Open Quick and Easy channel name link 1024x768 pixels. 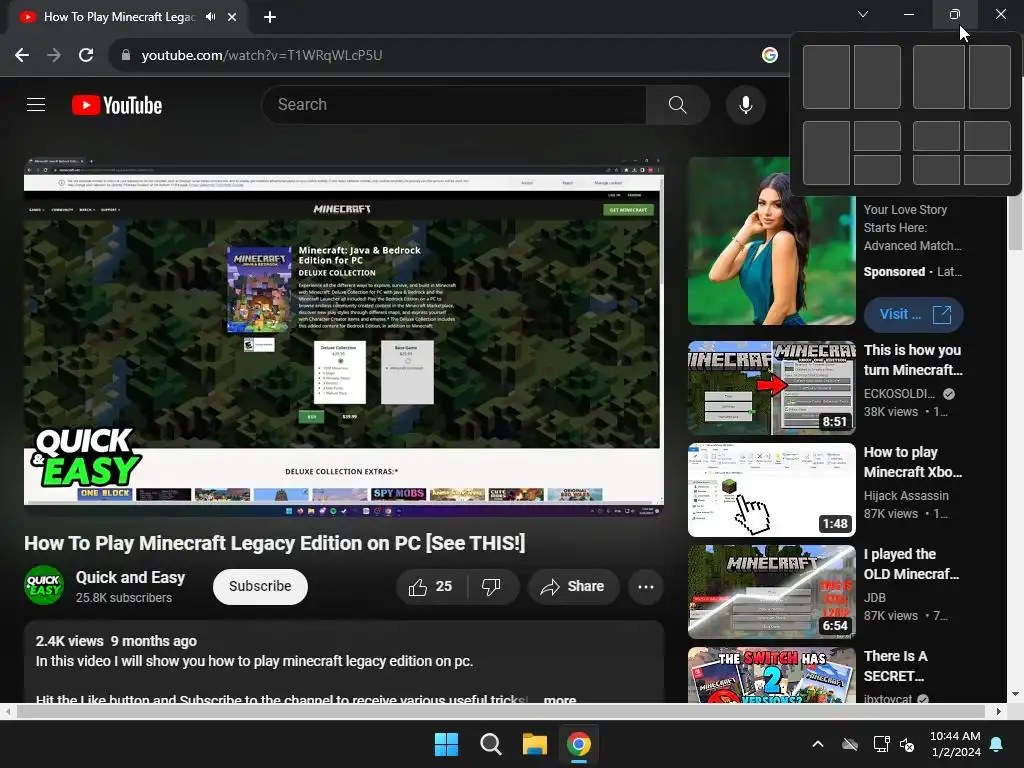coord(131,577)
